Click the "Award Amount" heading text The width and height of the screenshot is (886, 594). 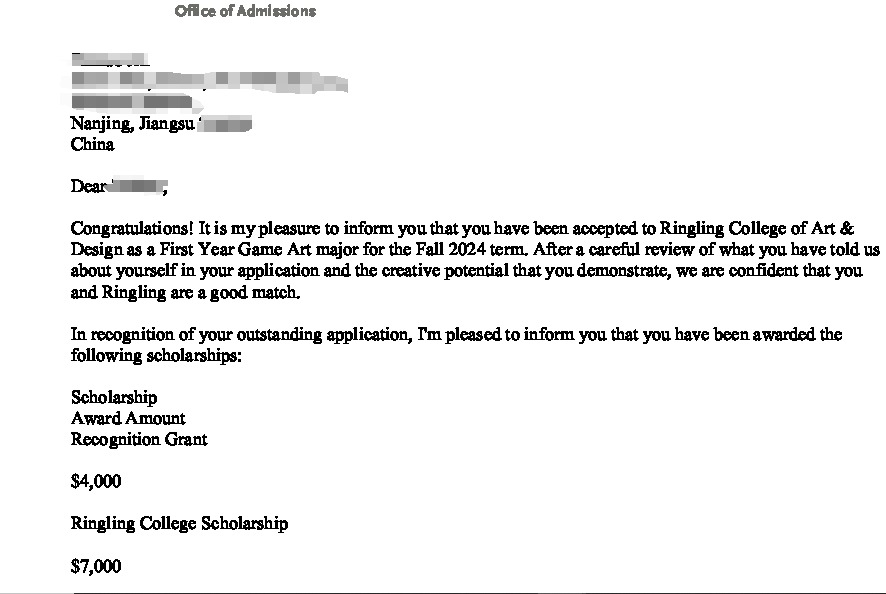pyautogui.click(x=128, y=418)
